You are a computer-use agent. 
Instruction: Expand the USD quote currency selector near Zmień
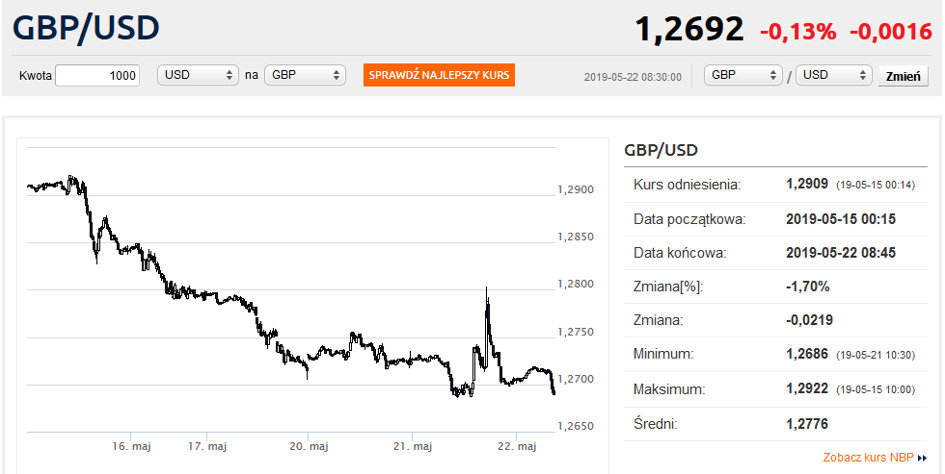835,75
